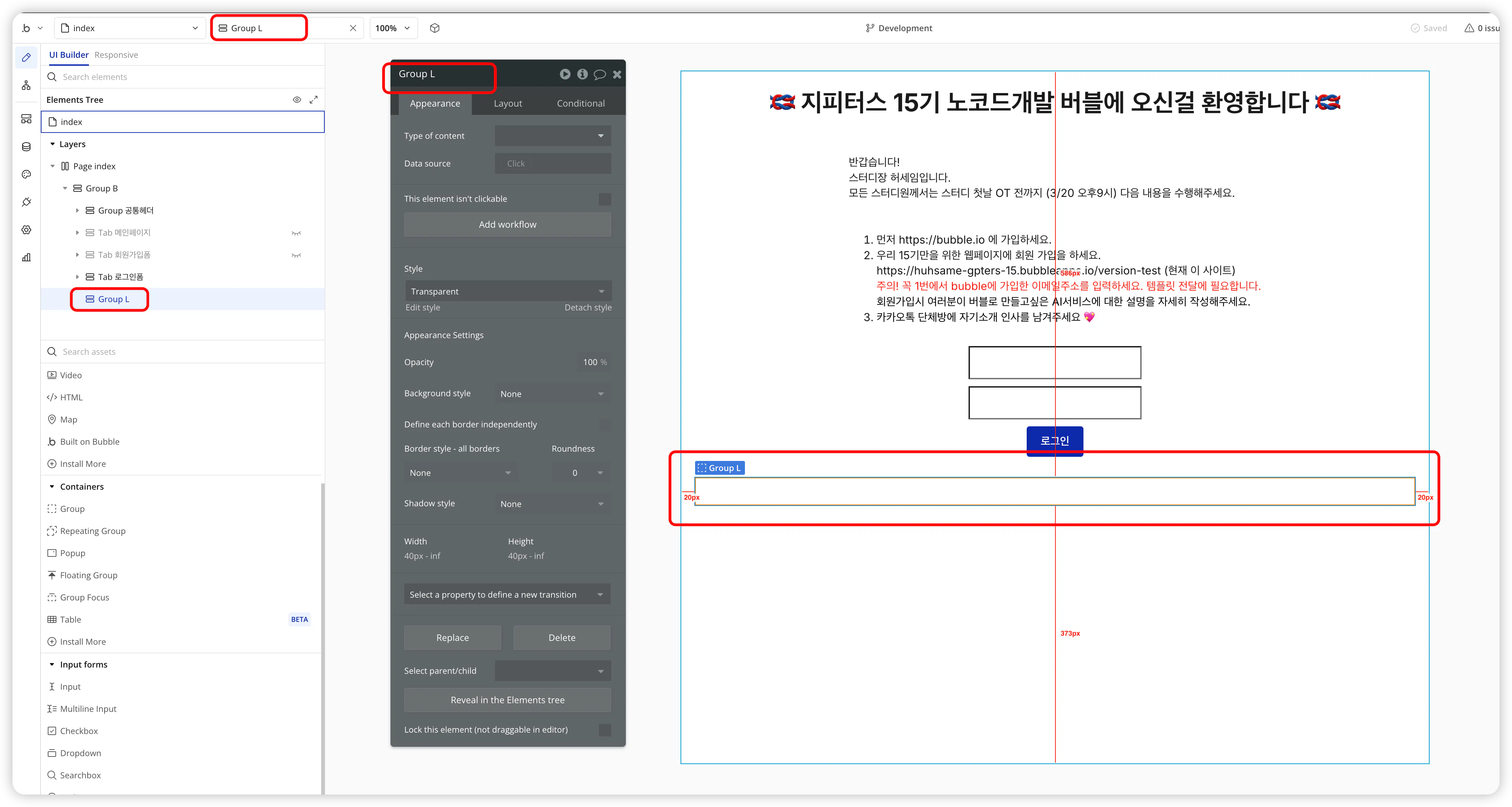Open Transparent style dropdown
Screen dimensions: 1512x807
508,292
